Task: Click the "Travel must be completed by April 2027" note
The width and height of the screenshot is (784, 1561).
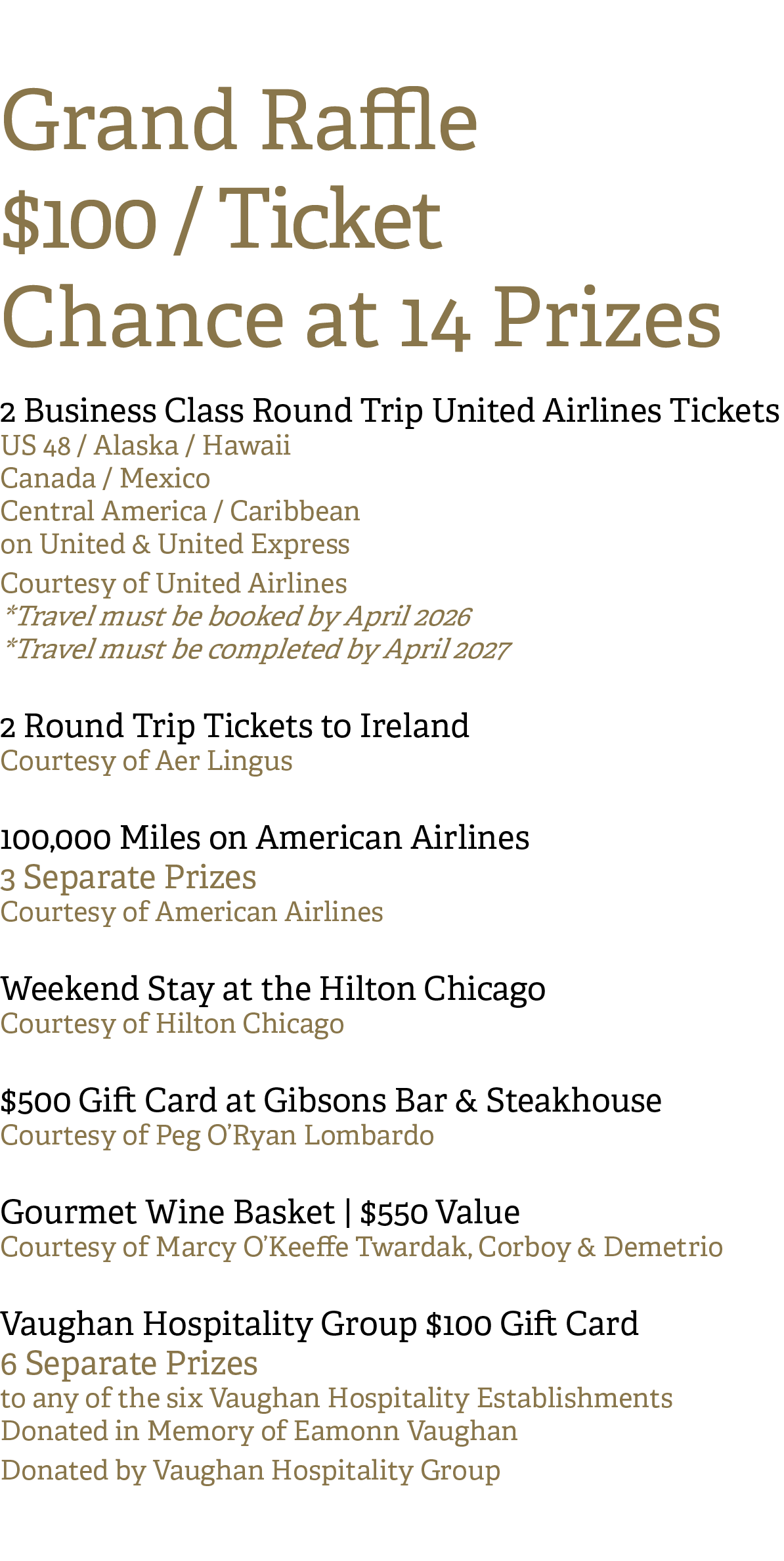Action: tap(256, 650)
